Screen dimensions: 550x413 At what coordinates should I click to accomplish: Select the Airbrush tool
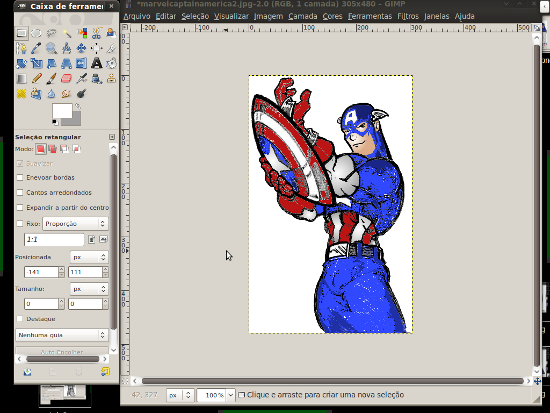pyautogui.click(x=82, y=78)
